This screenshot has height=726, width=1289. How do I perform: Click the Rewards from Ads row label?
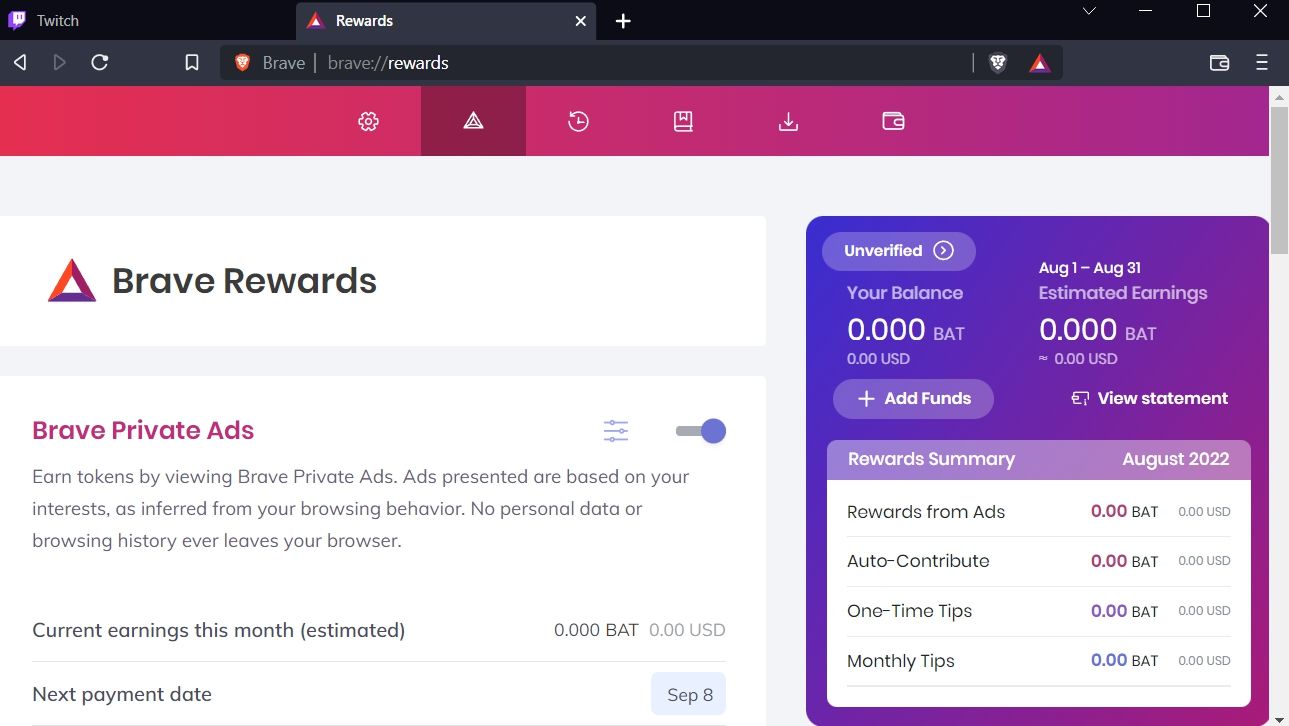tap(926, 512)
